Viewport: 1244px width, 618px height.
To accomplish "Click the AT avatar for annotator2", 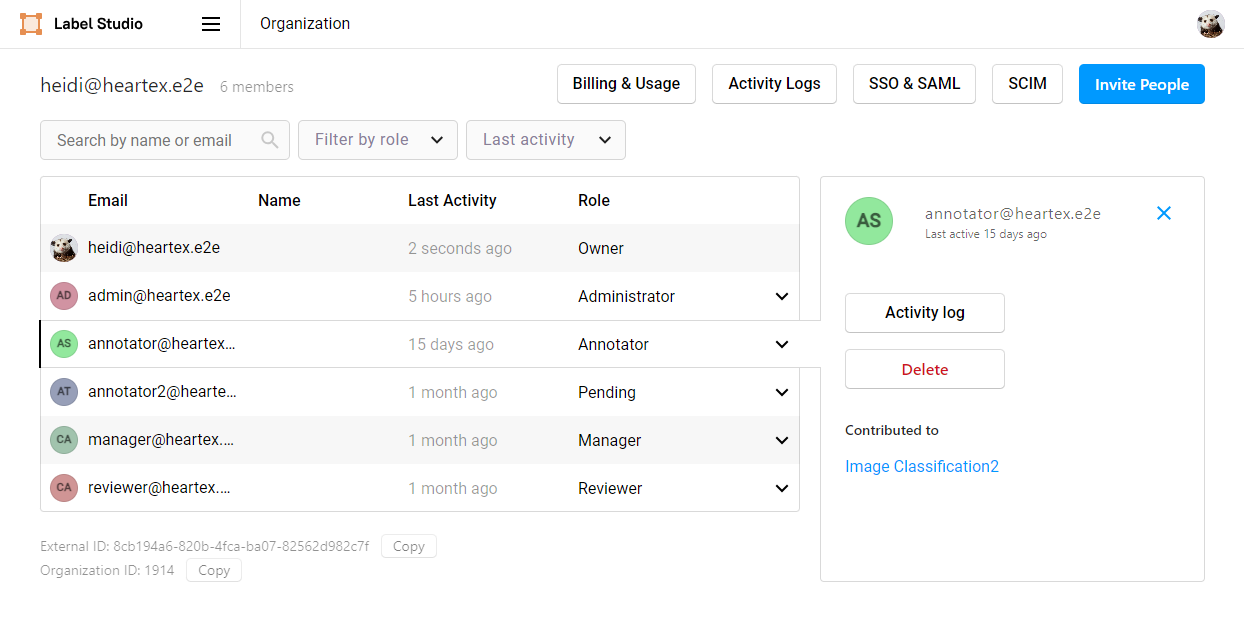I will click(x=63, y=392).
